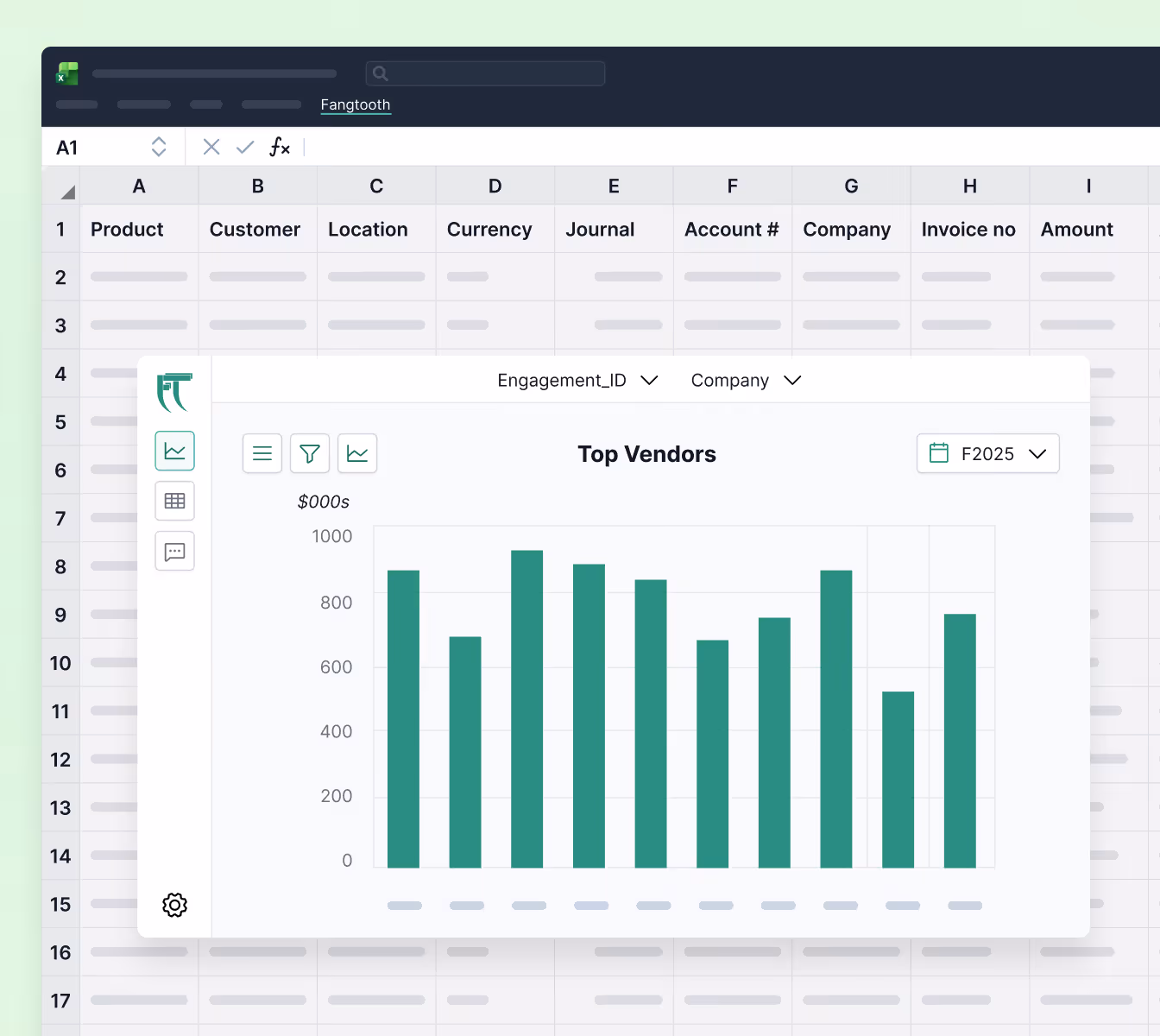Select the chart view sidebar icon
Image resolution: width=1160 pixels, height=1036 pixels.
click(x=175, y=451)
